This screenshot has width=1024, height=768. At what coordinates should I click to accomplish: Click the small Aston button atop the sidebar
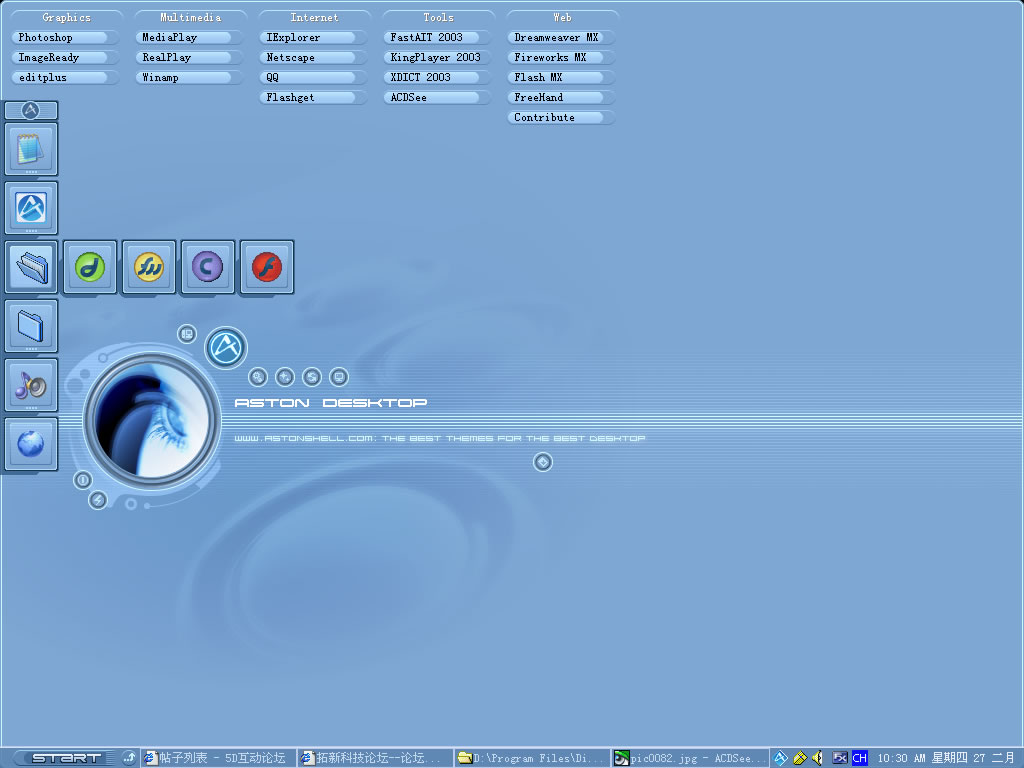[31, 110]
